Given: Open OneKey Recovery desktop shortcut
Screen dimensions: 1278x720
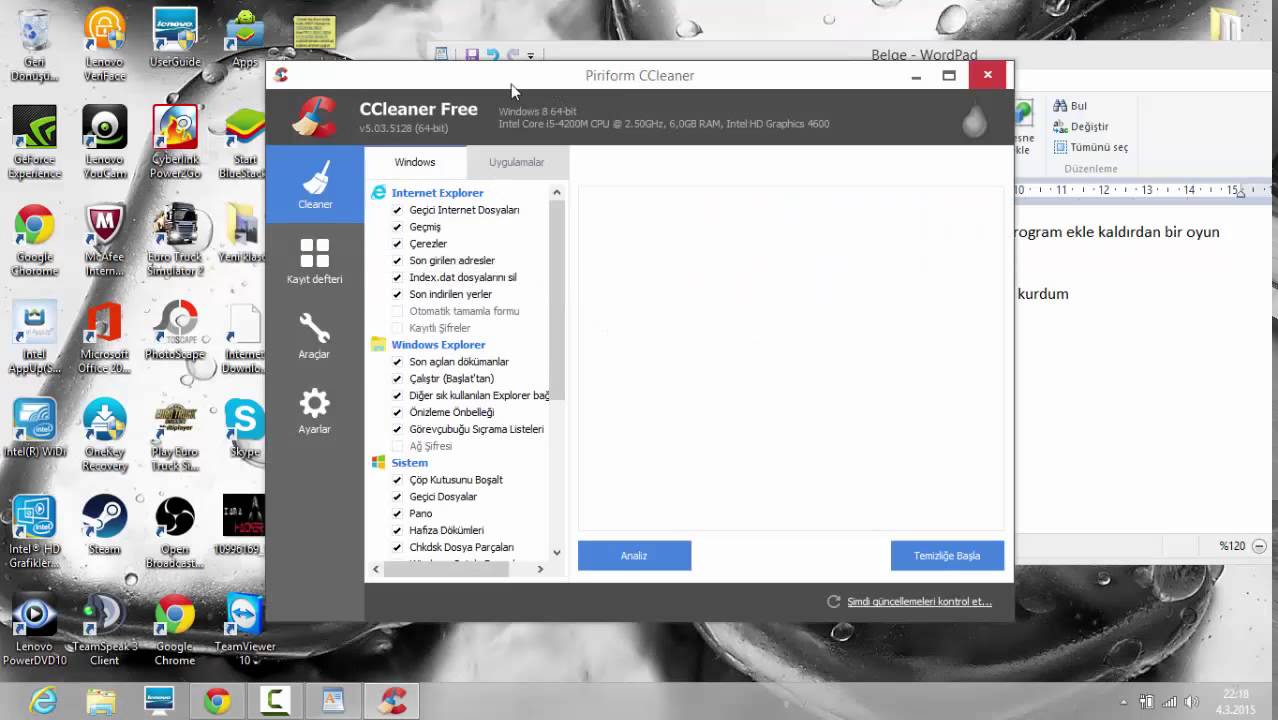Looking at the screenshot, I should pos(105,435).
